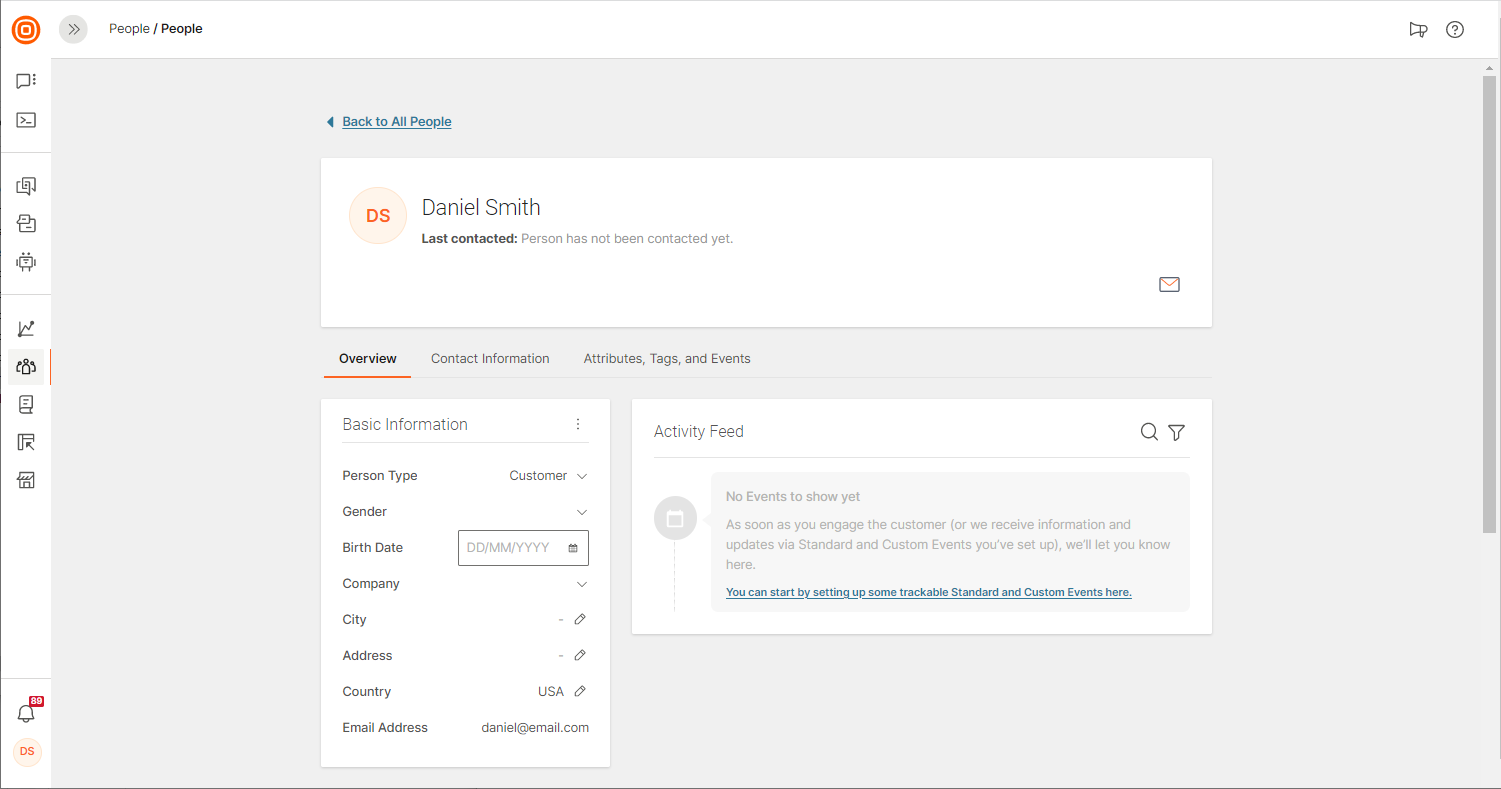Follow the Standard and Custom Events setup link
Viewport: 1501px width, 789px height.
pos(928,592)
